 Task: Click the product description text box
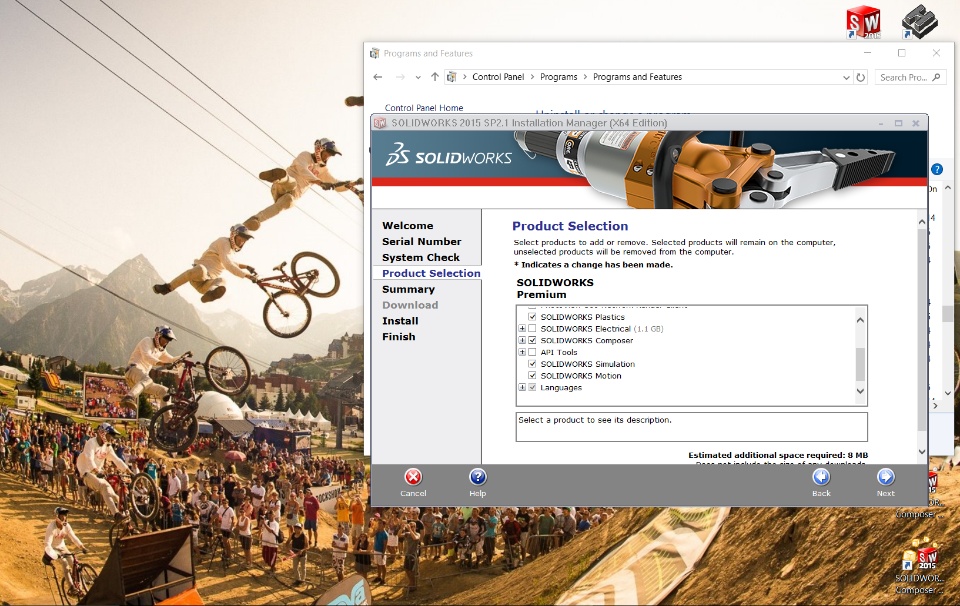tap(691, 427)
